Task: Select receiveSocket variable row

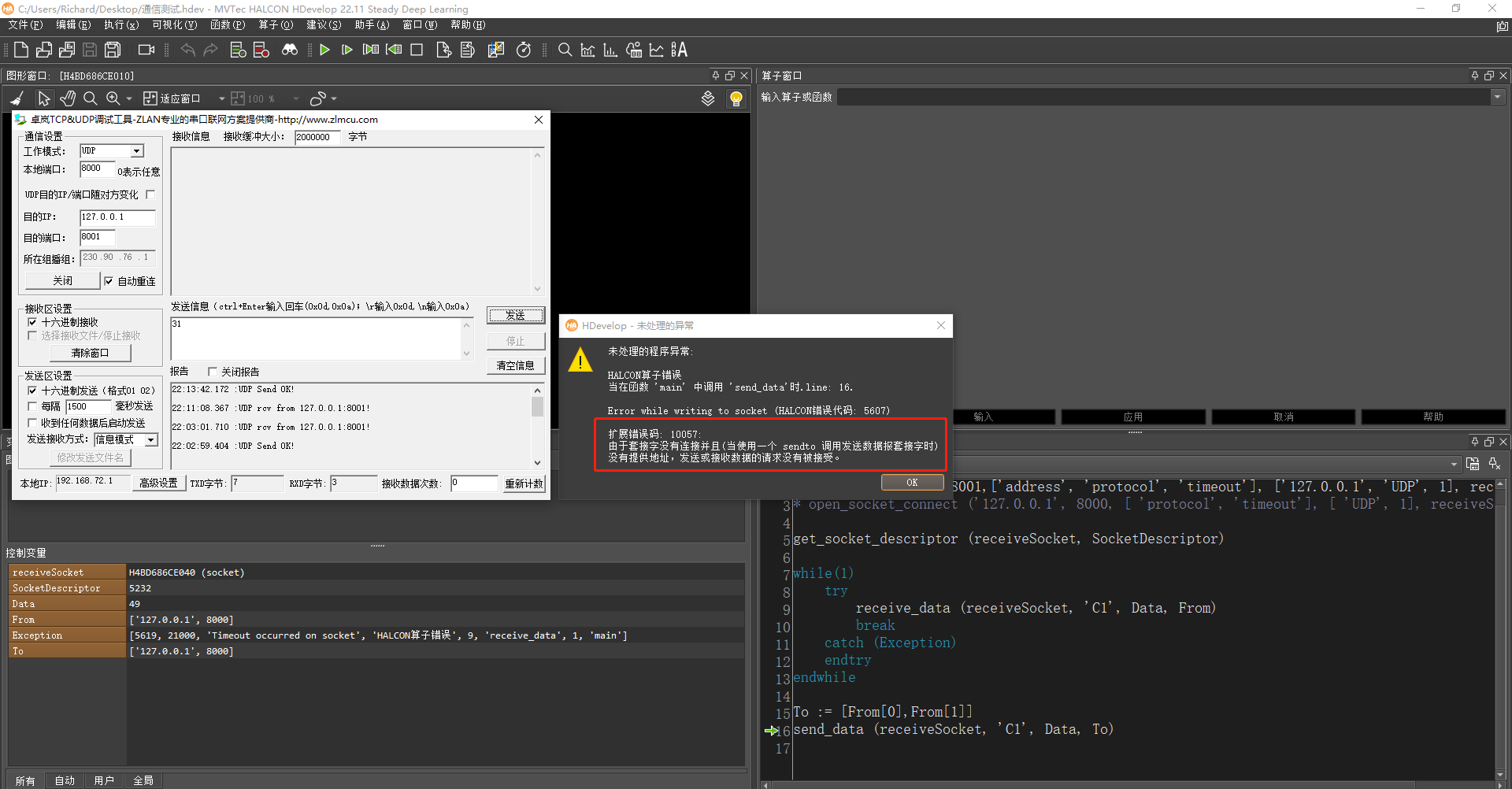Action: (x=376, y=572)
